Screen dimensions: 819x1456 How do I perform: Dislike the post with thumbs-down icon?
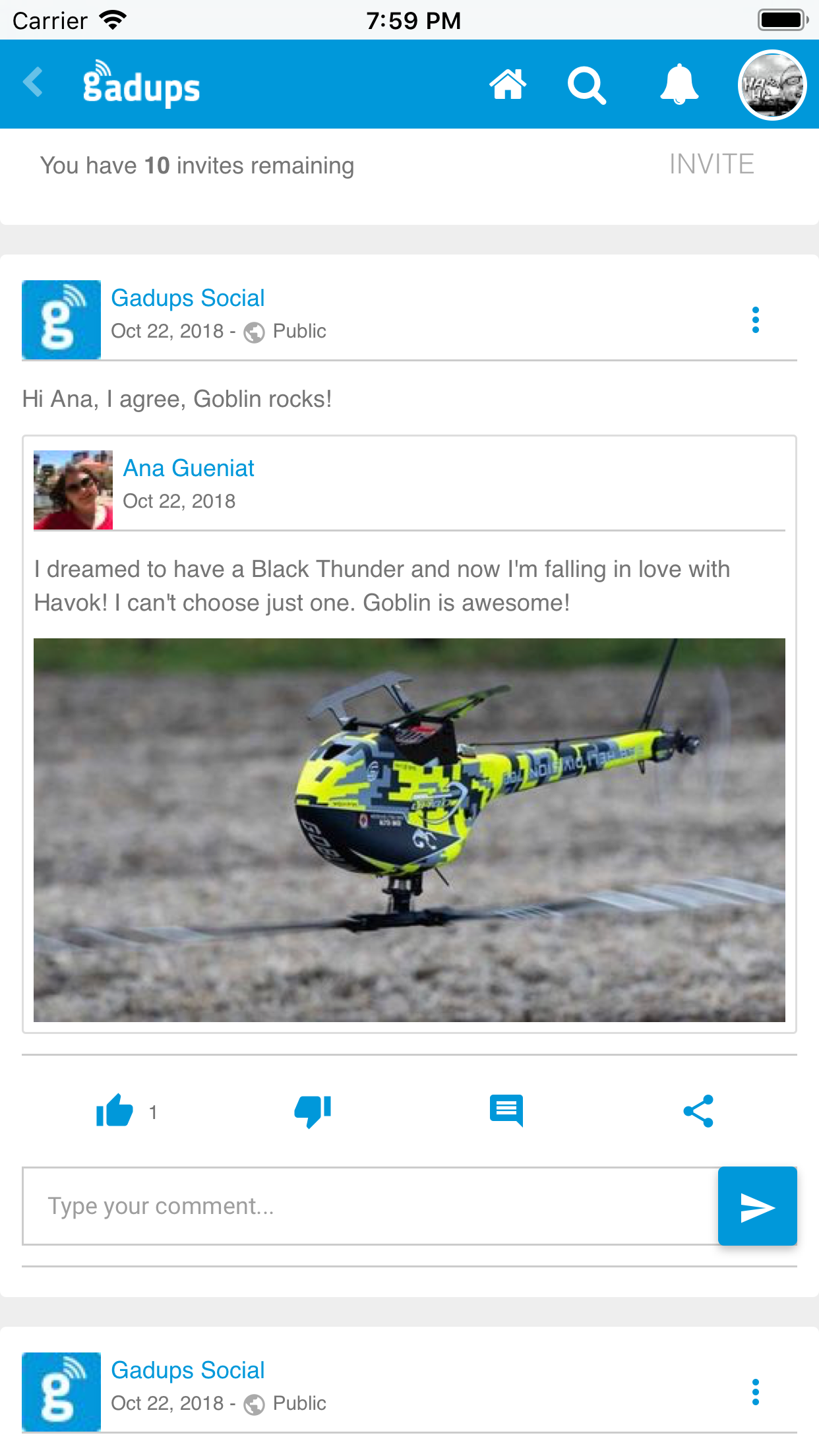tap(313, 1112)
